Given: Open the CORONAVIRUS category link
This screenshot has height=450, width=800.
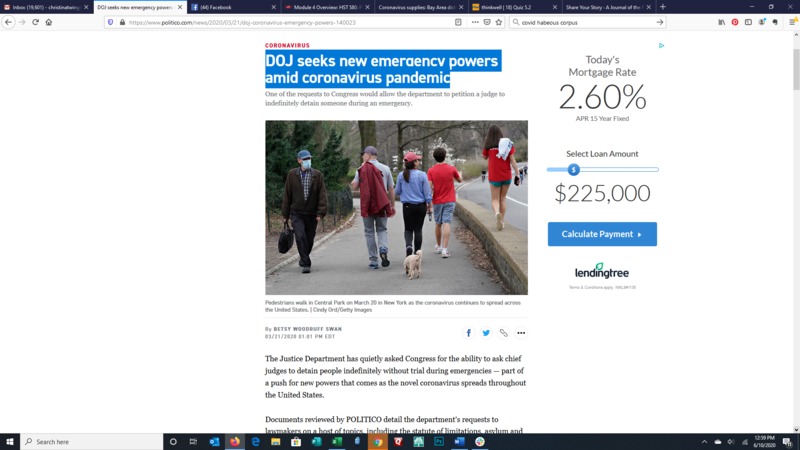Looking at the screenshot, I should click(x=287, y=46).
